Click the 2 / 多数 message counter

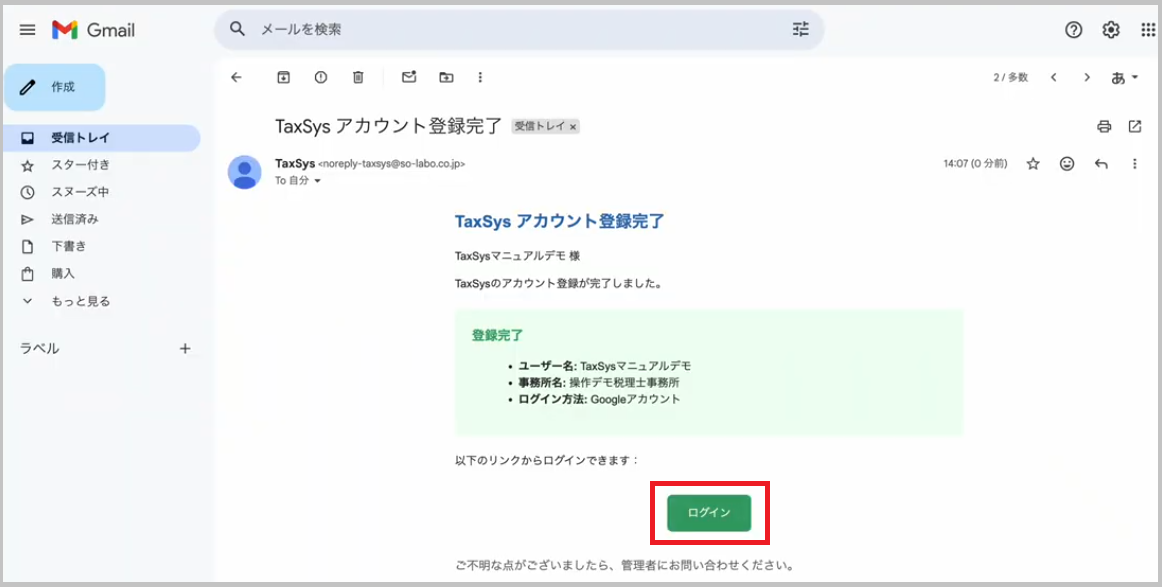pyautogui.click(x=1011, y=77)
